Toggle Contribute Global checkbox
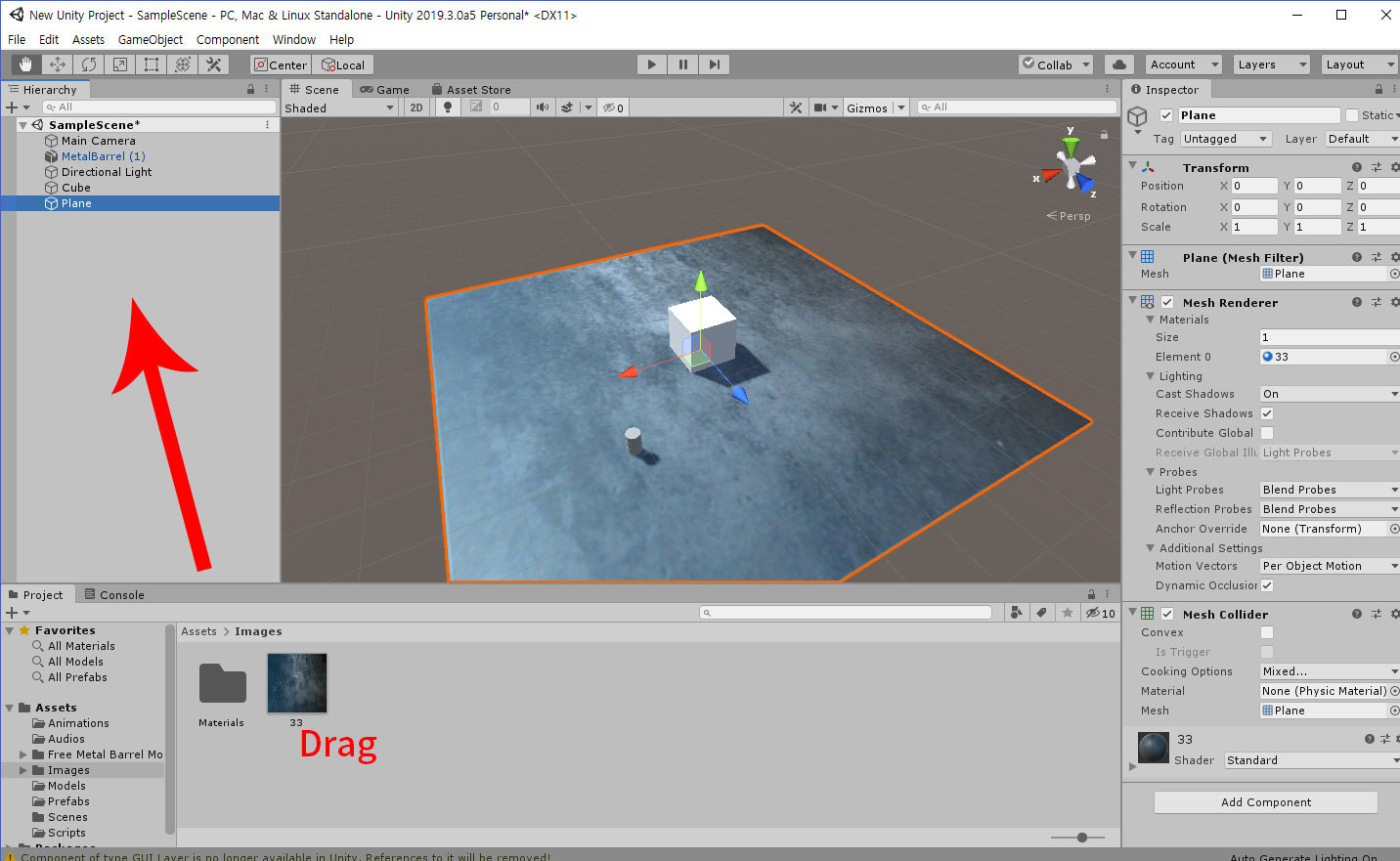The height and width of the screenshot is (861, 1400). pyautogui.click(x=1267, y=433)
